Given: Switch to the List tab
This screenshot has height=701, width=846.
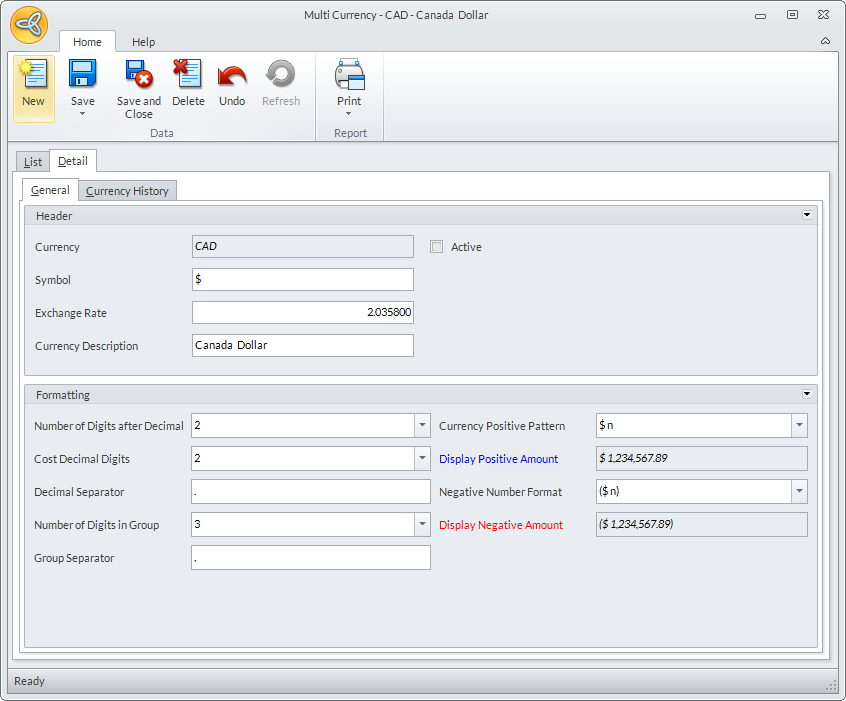Looking at the screenshot, I should [33, 162].
